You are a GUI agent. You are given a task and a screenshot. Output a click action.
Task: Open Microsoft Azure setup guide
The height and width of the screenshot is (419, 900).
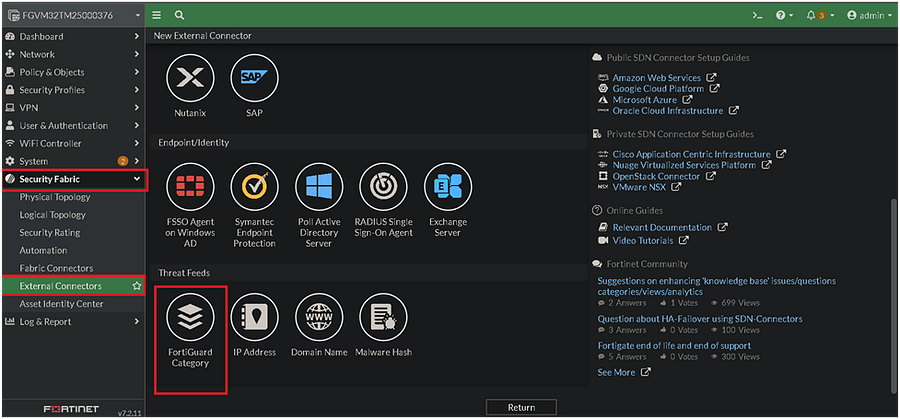645,99
